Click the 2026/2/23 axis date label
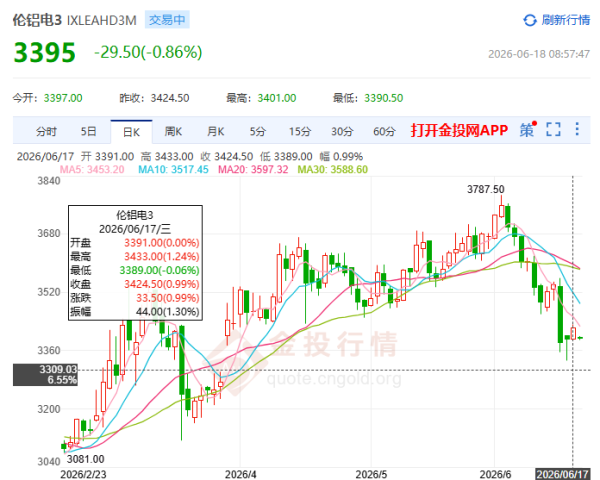Image resolution: width=600 pixels, height=480 pixels. tap(83, 475)
